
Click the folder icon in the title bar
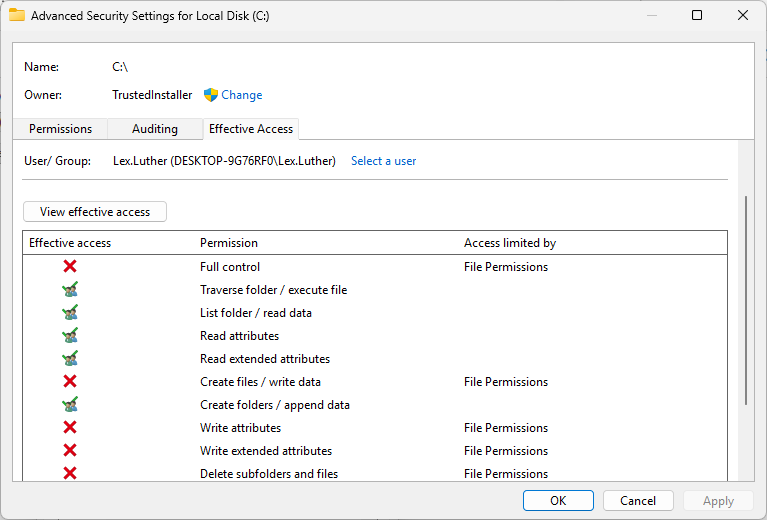coord(16,16)
